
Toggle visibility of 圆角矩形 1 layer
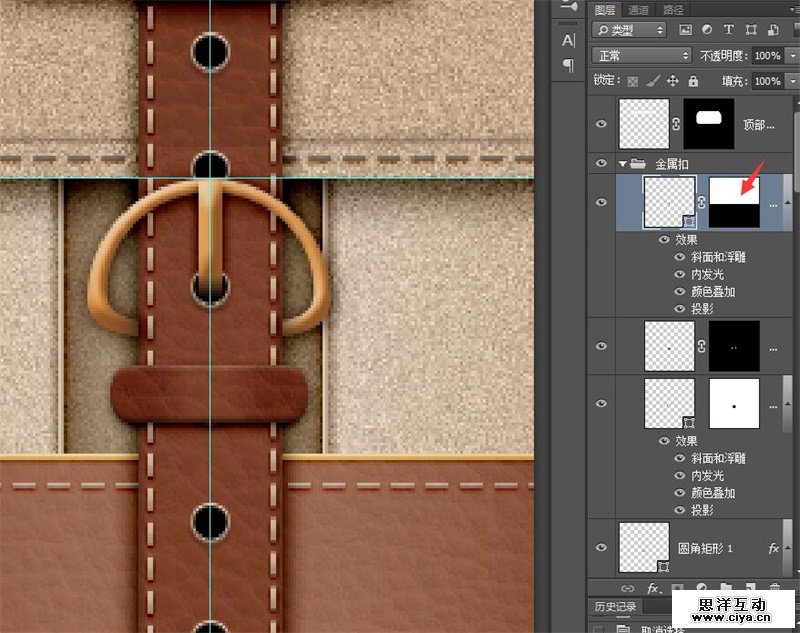pos(601,547)
